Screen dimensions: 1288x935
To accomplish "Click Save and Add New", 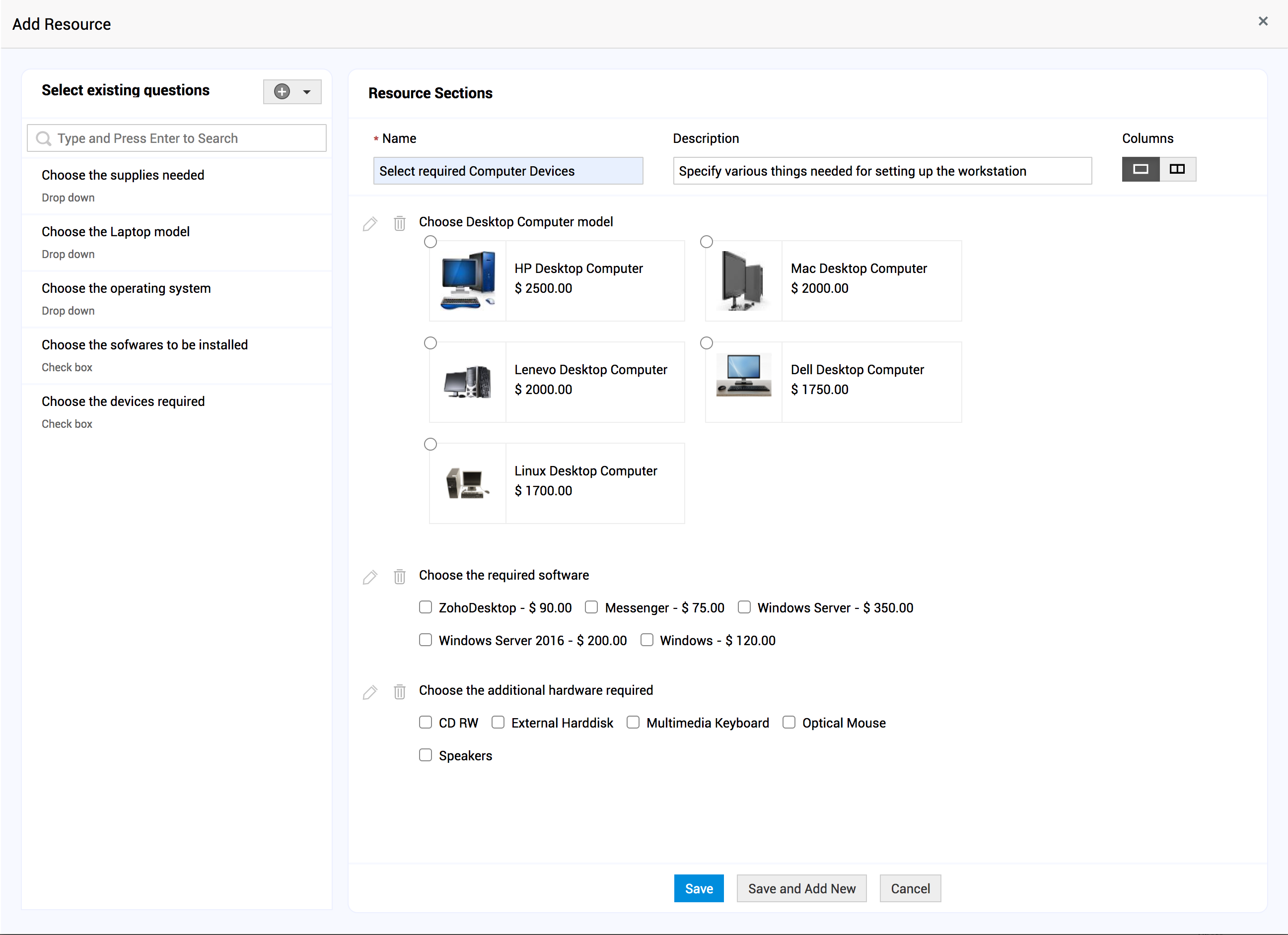I will (802, 888).
